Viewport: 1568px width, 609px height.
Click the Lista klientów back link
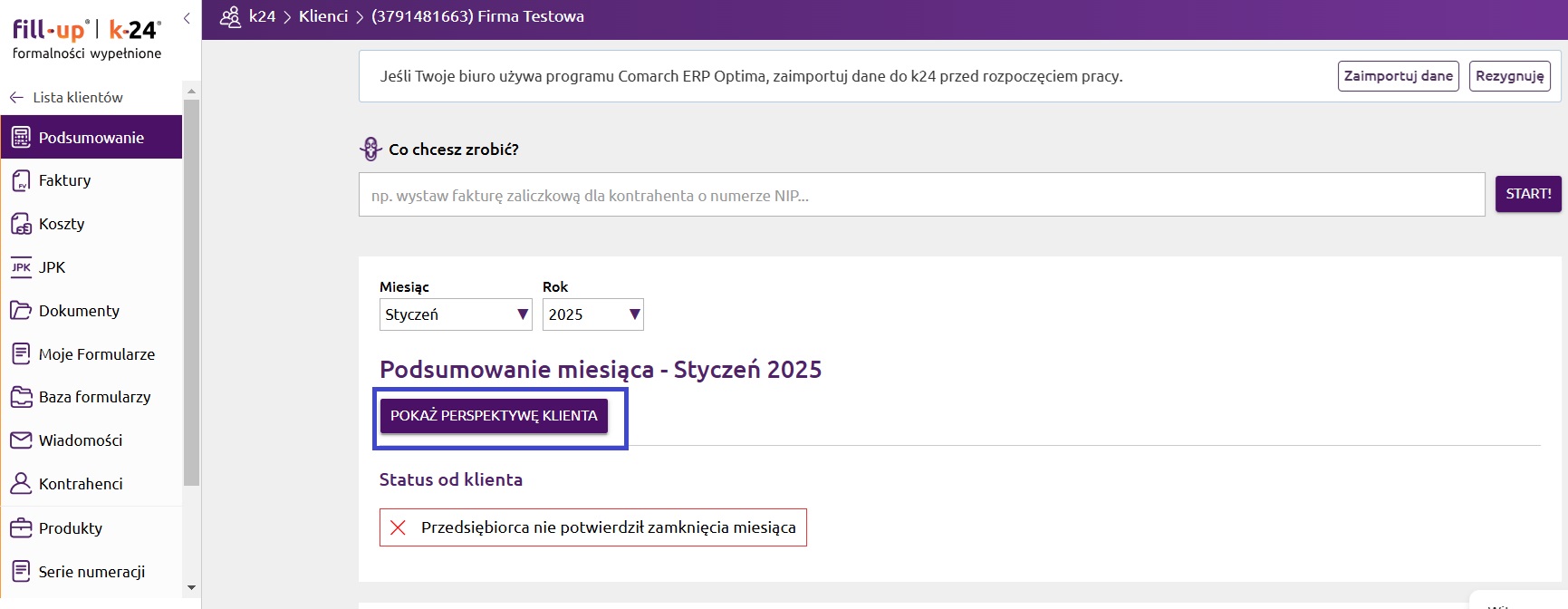(x=77, y=97)
